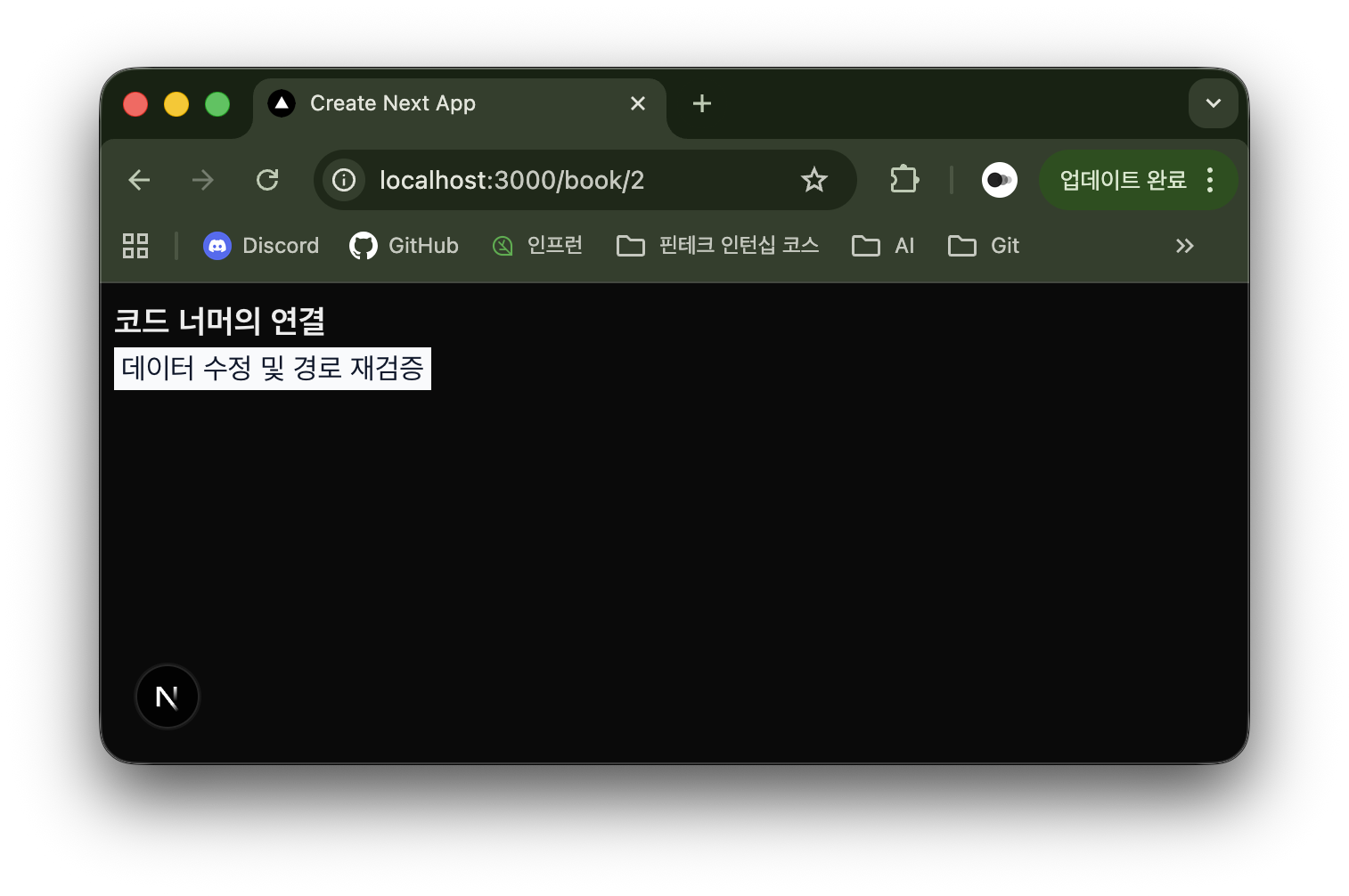Show hidden bookmarks with double chevron
This screenshot has height=896, width=1349.
(1184, 246)
